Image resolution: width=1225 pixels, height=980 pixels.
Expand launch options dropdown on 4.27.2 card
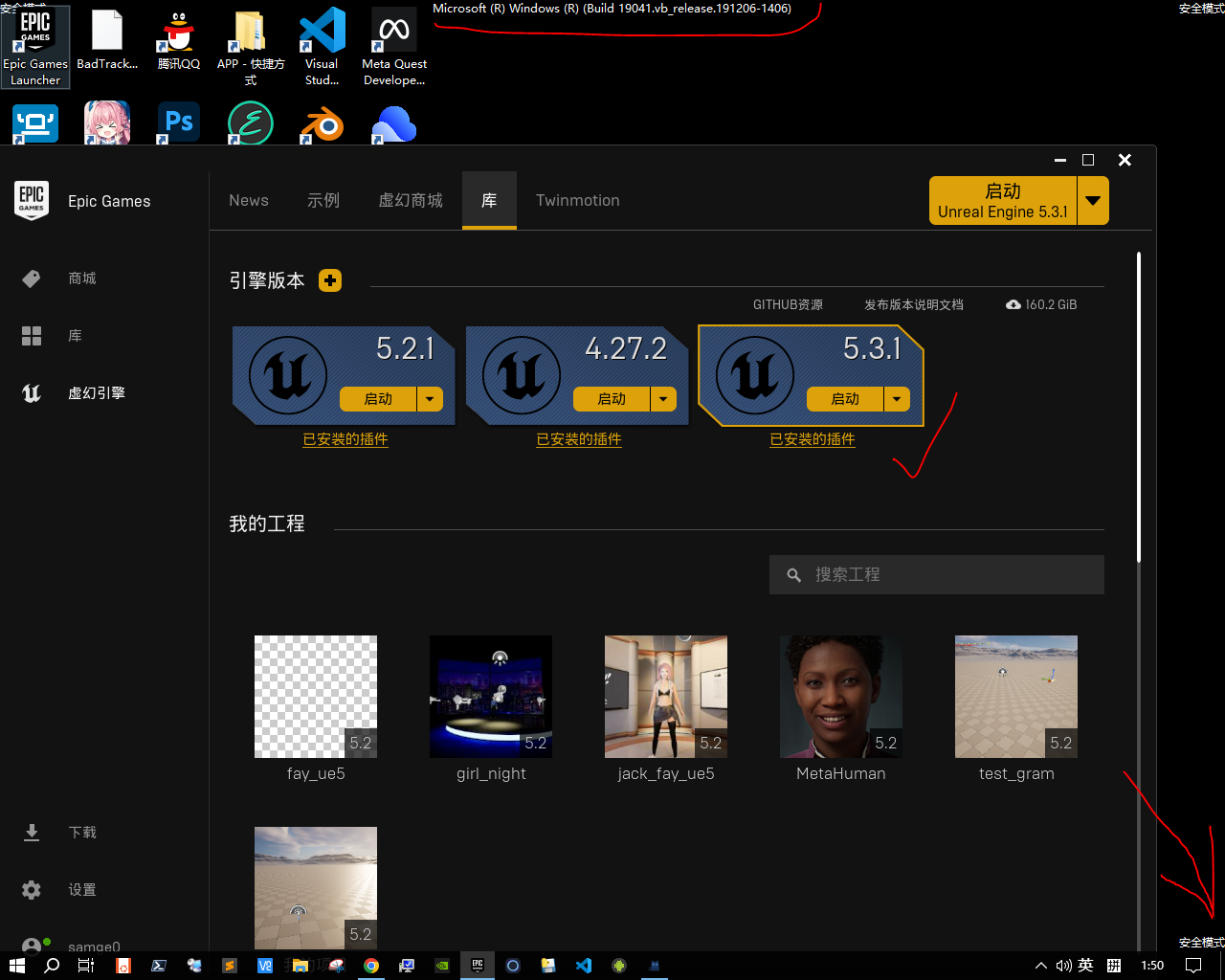point(663,399)
